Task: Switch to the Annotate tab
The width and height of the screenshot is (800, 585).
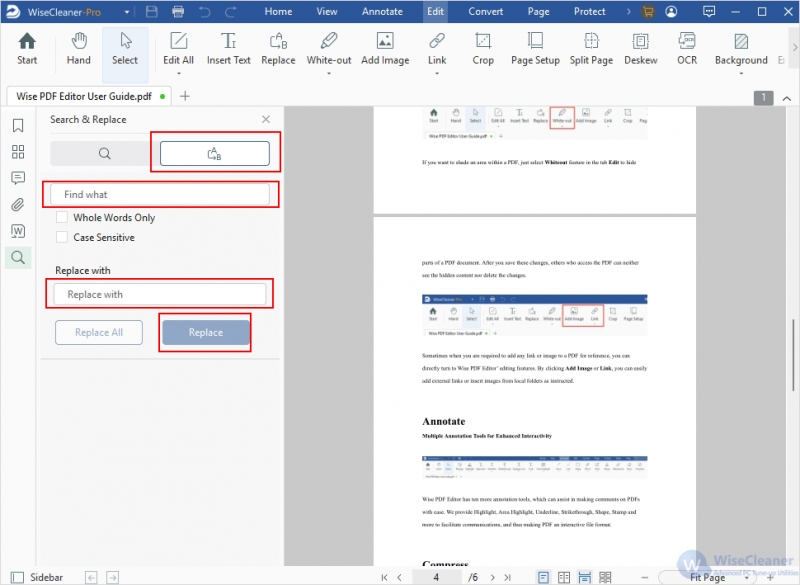Action: coord(382,12)
